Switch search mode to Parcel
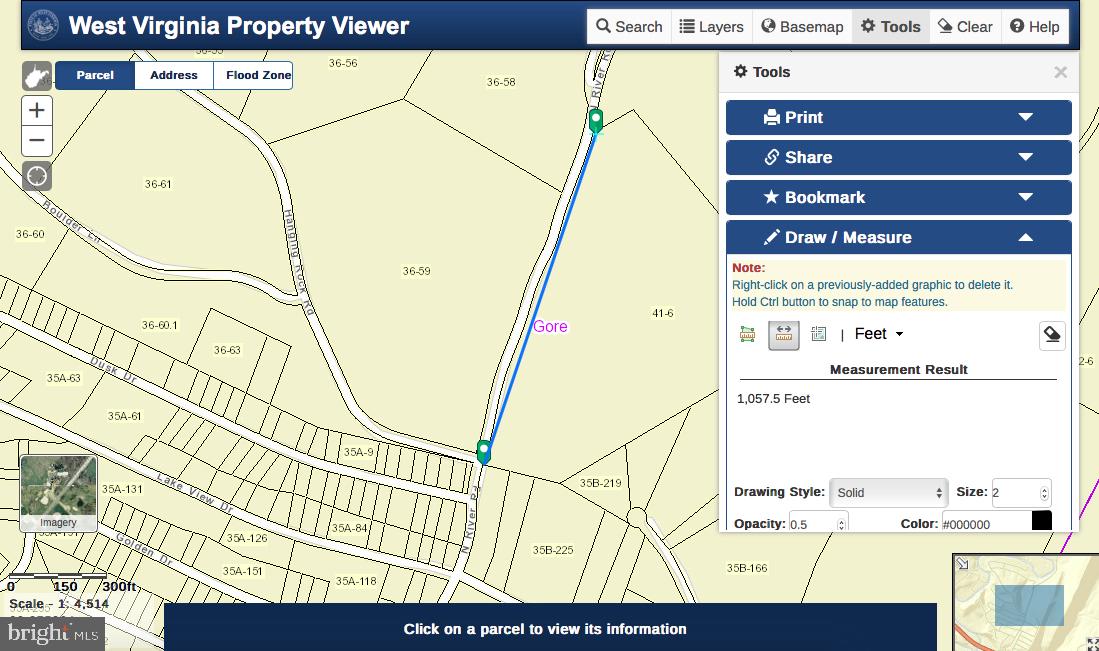The width and height of the screenshot is (1099, 651). pyautogui.click(x=95, y=75)
